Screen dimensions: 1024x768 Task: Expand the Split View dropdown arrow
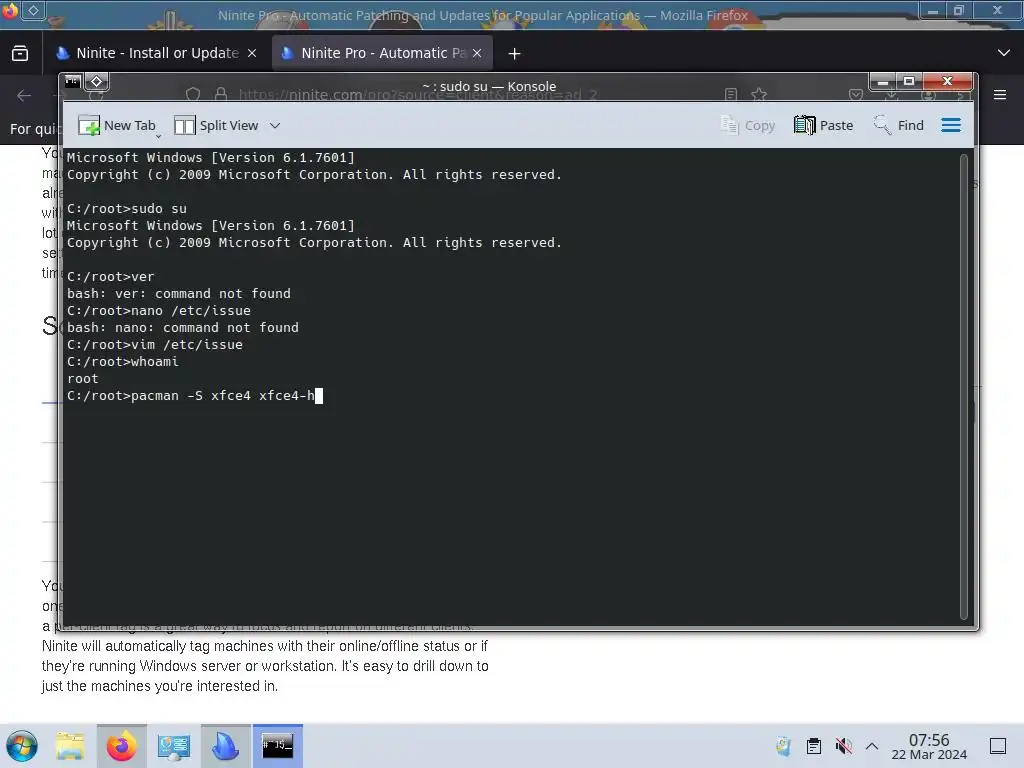click(275, 125)
